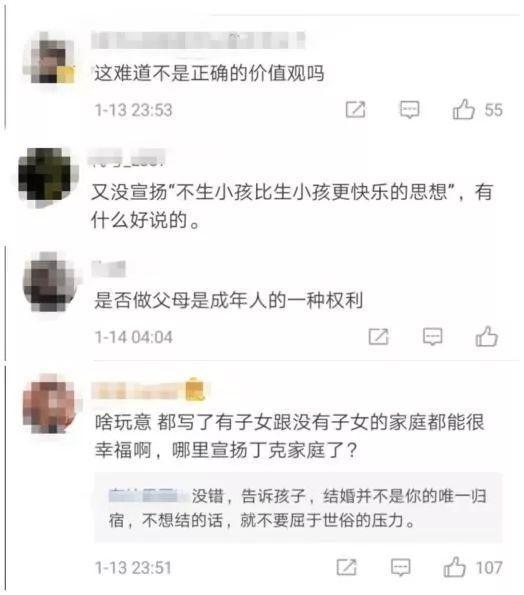The image size is (524, 595).
Task: Tap the fourth commenter's blurred username
Action: [148, 390]
